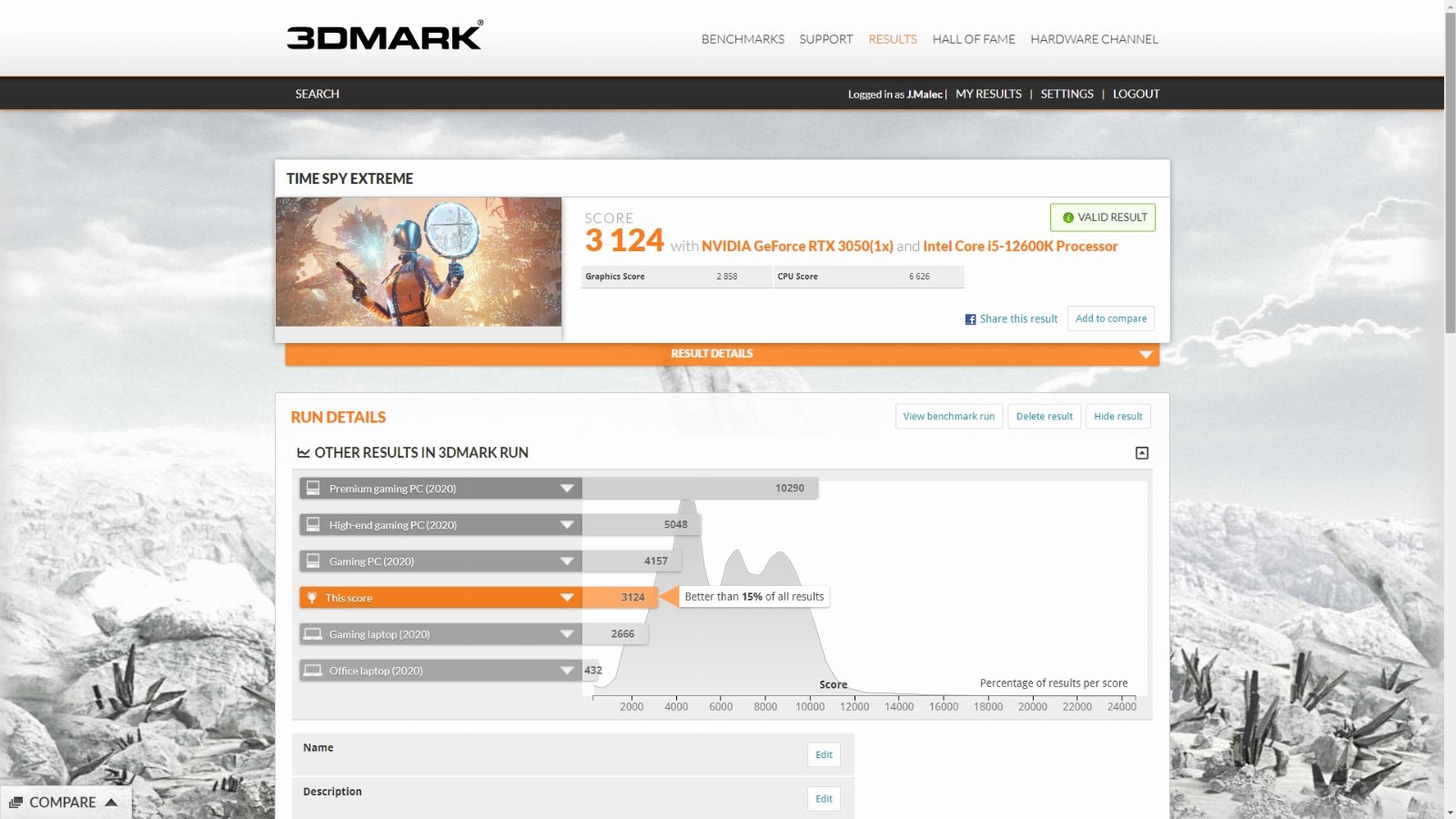Click the chart icon beside Other Results heading
Image resolution: width=1456 pixels, height=819 pixels.
point(304,453)
